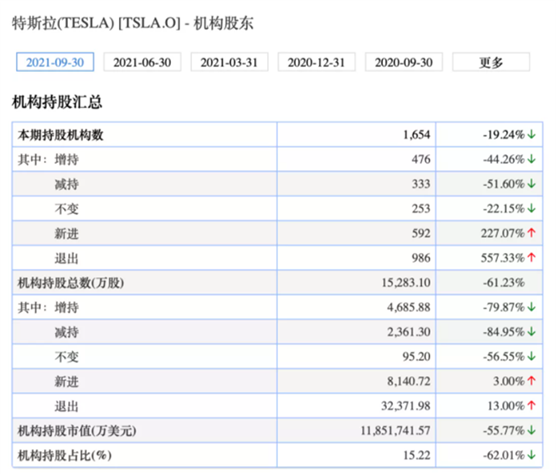Image resolution: width=556 pixels, height=474 pixels.
Task: Click the 11,851,741.57 market value cell
Action: click(395, 430)
